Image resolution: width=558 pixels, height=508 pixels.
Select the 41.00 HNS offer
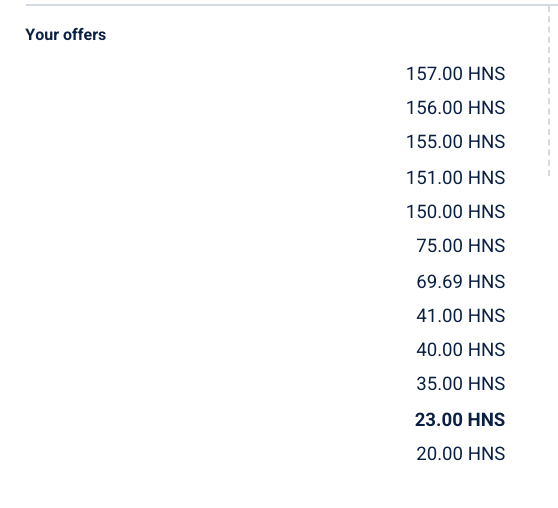tap(461, 316)
